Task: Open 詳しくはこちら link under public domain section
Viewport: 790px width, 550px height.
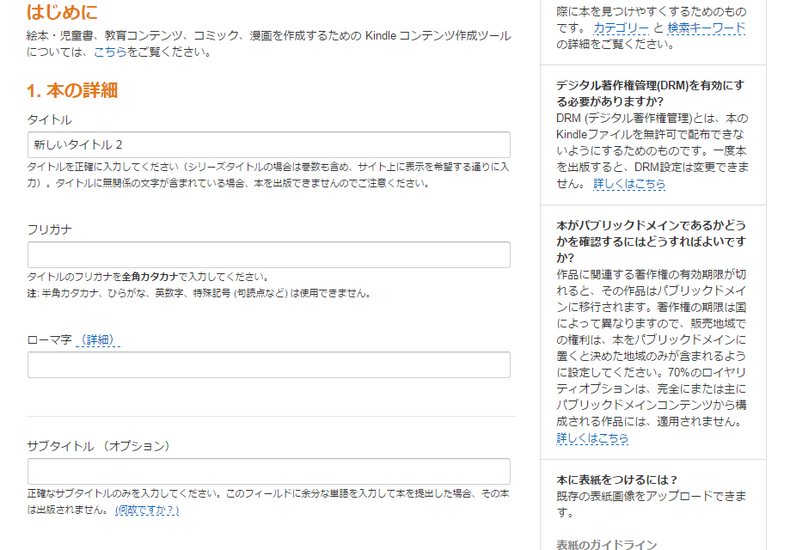Action: click(592, 438)
